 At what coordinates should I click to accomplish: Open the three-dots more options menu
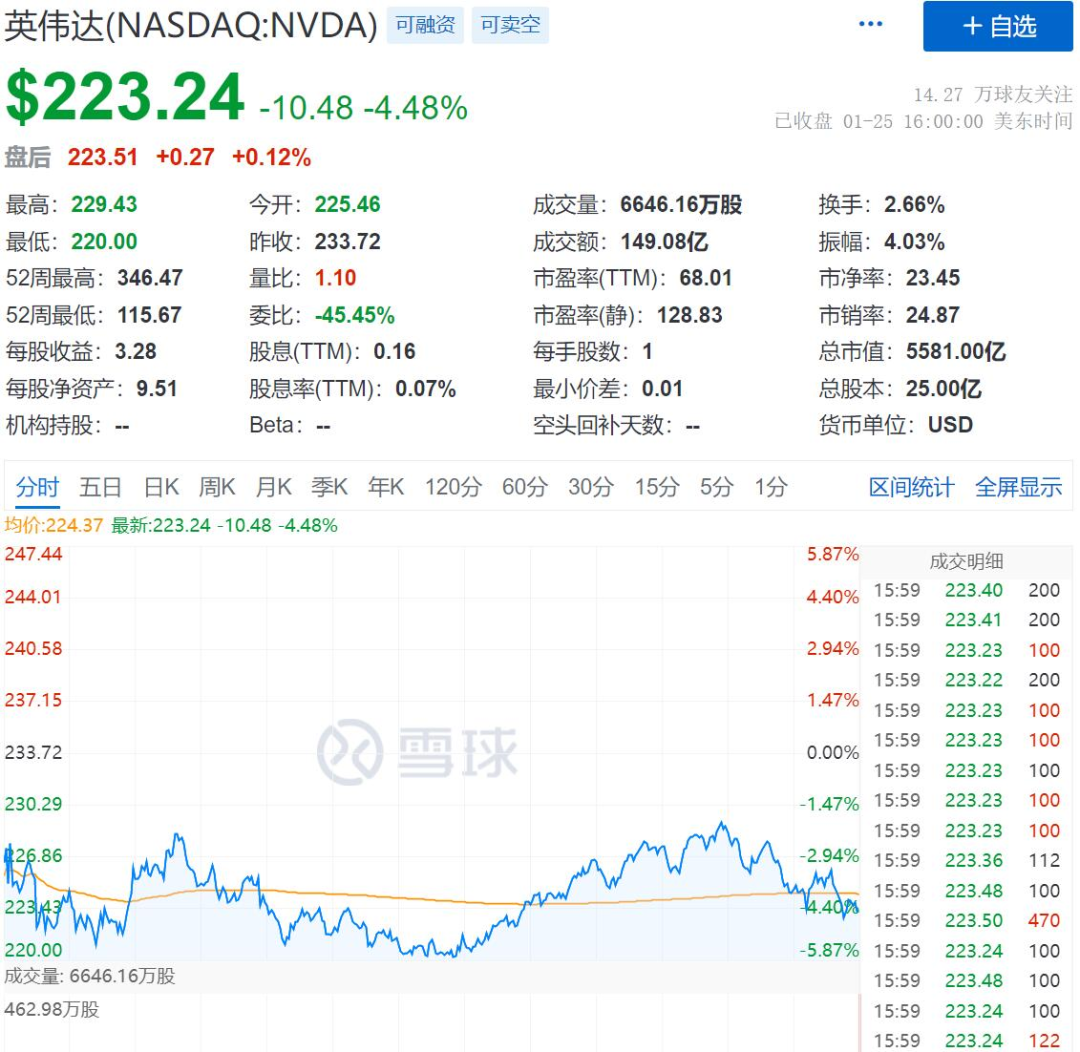871,24
